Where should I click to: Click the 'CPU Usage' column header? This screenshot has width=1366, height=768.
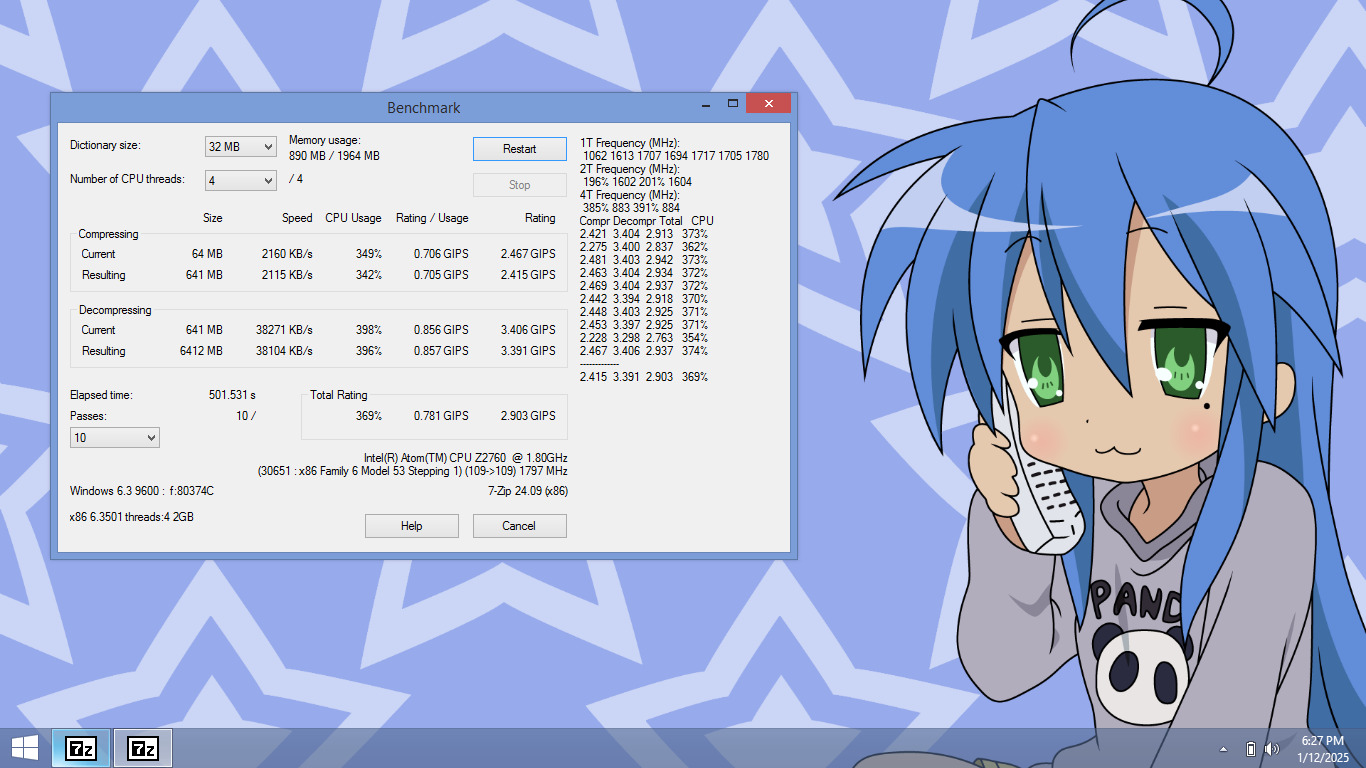pos(353,218)
